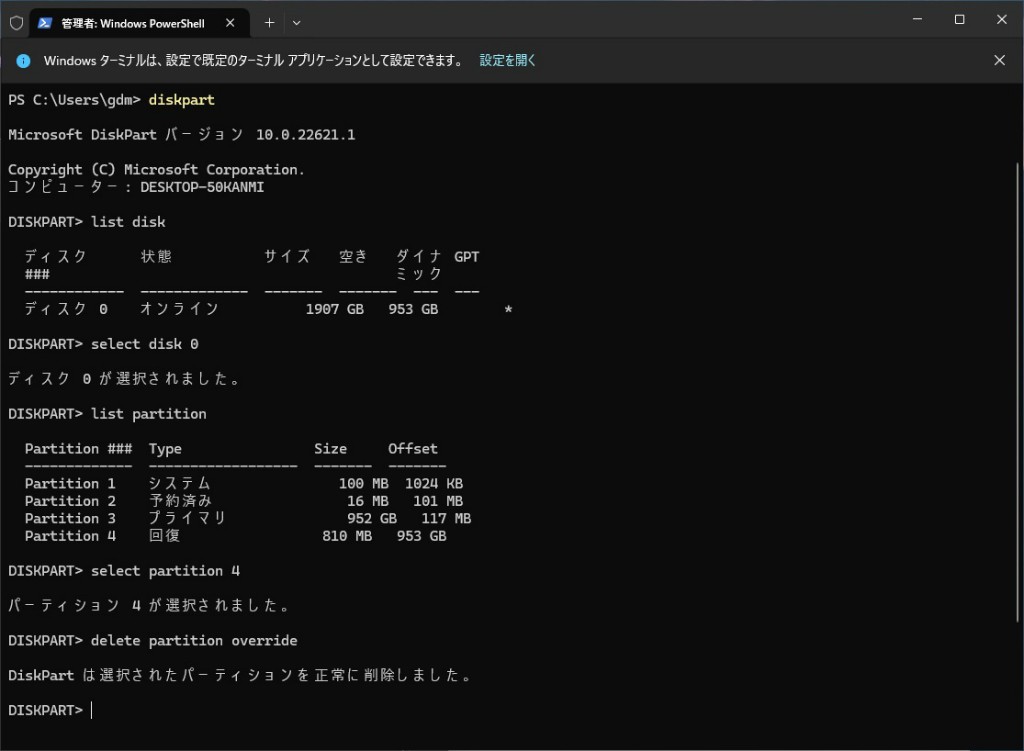Close the 管理者: Windows PowerShell tab
Viewport: 1024px width, 751px height.
pos(233,22)
